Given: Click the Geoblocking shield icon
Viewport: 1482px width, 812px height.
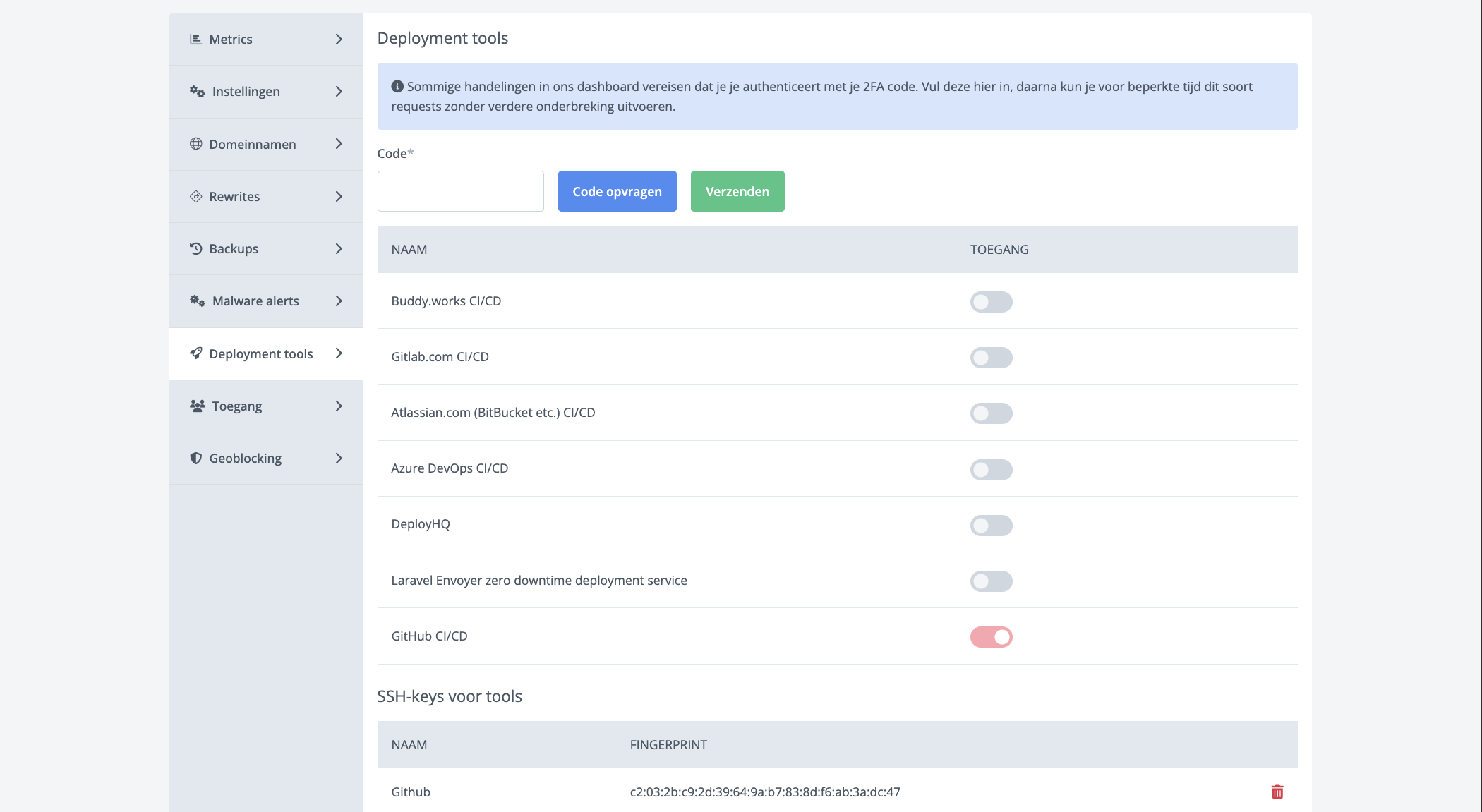Looking at the screenshot, I should tap(195, 459).
